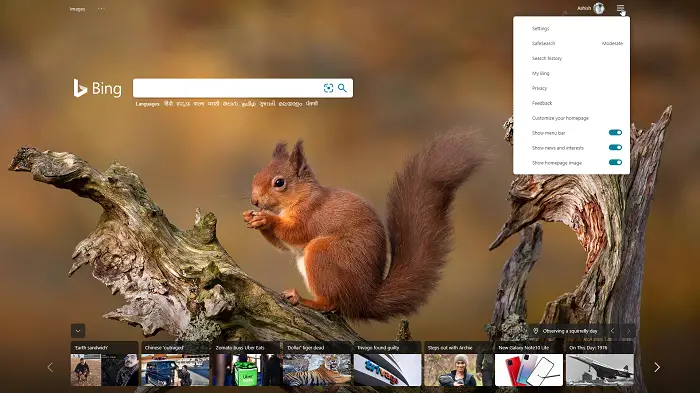The width and height of the screenshot is (700, 393).
Task: Open the SafeSearch Moderate option
Action: [x=577, y=43]
